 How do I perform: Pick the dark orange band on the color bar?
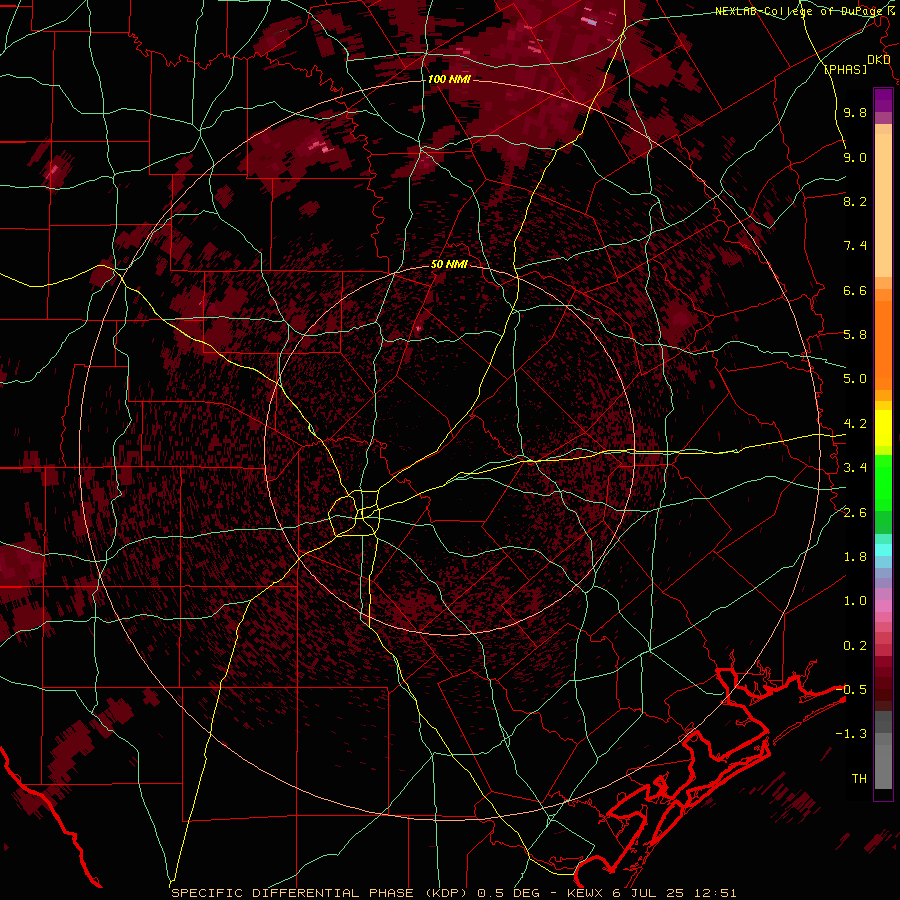tap(883, 346)
